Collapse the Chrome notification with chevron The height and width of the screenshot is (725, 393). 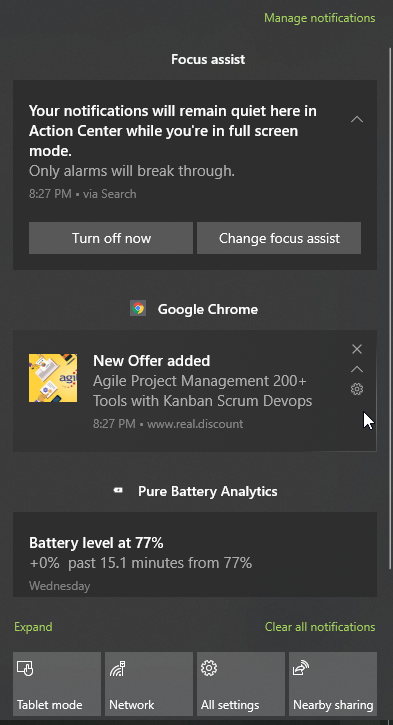pos(356,369)
